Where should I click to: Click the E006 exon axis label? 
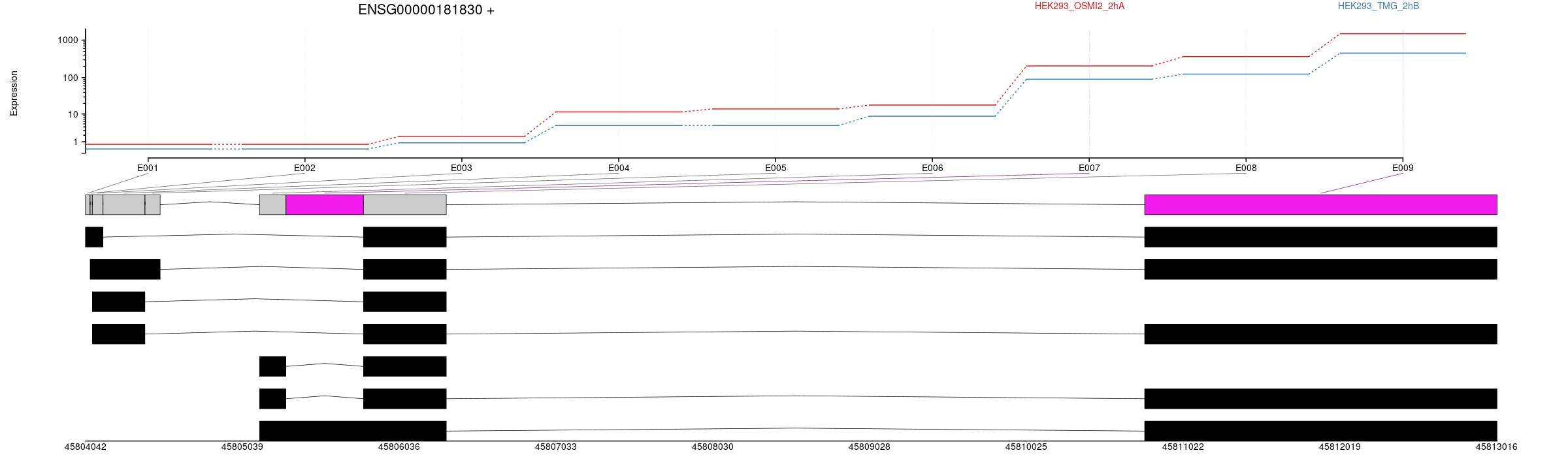(x=932, y=168)
